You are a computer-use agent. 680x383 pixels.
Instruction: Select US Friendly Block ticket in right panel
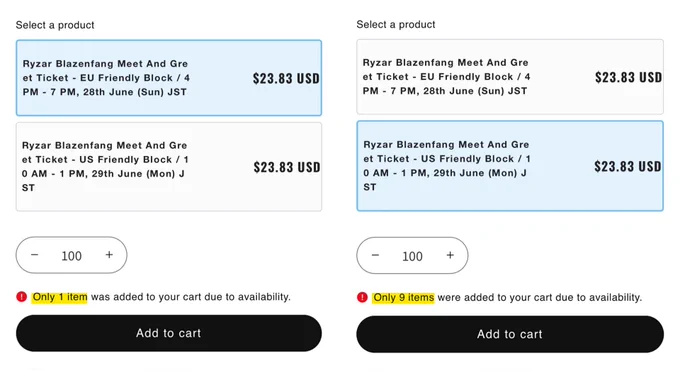[x=510, y=166]
